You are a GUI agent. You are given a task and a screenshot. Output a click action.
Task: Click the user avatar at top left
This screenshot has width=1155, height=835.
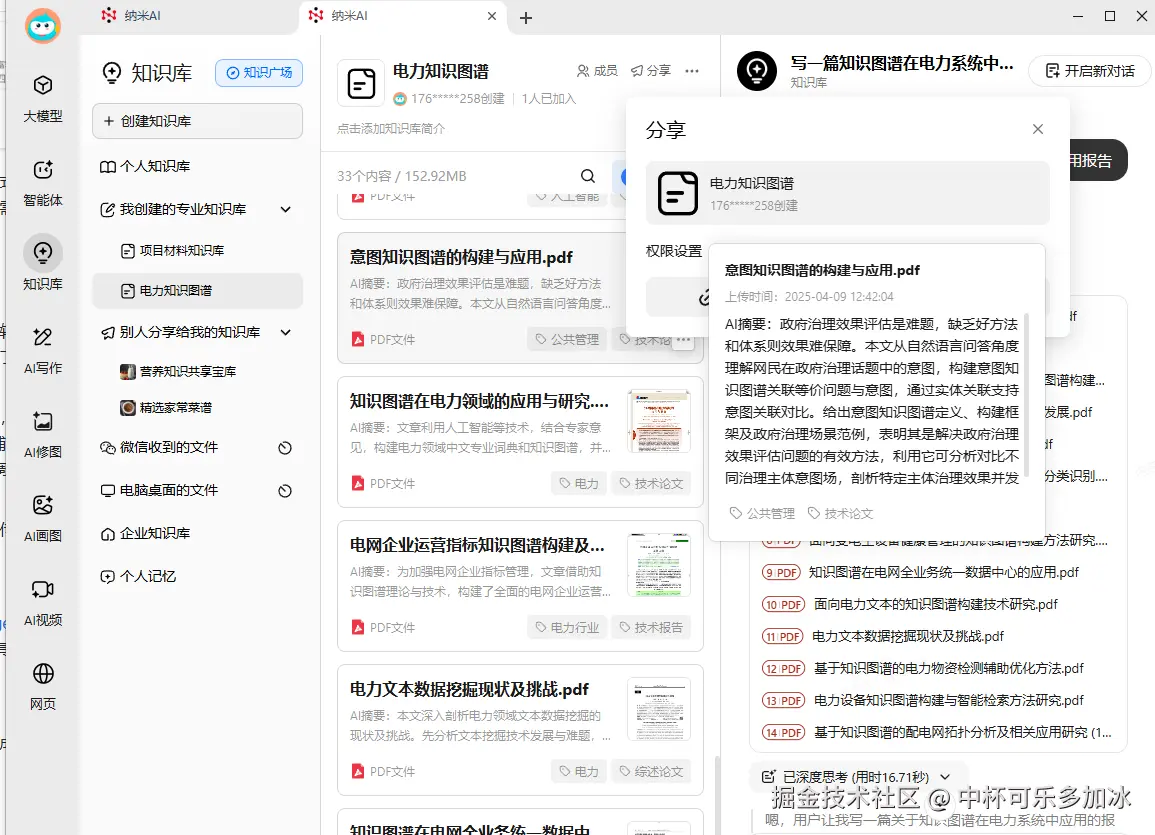tap(43, 27)
